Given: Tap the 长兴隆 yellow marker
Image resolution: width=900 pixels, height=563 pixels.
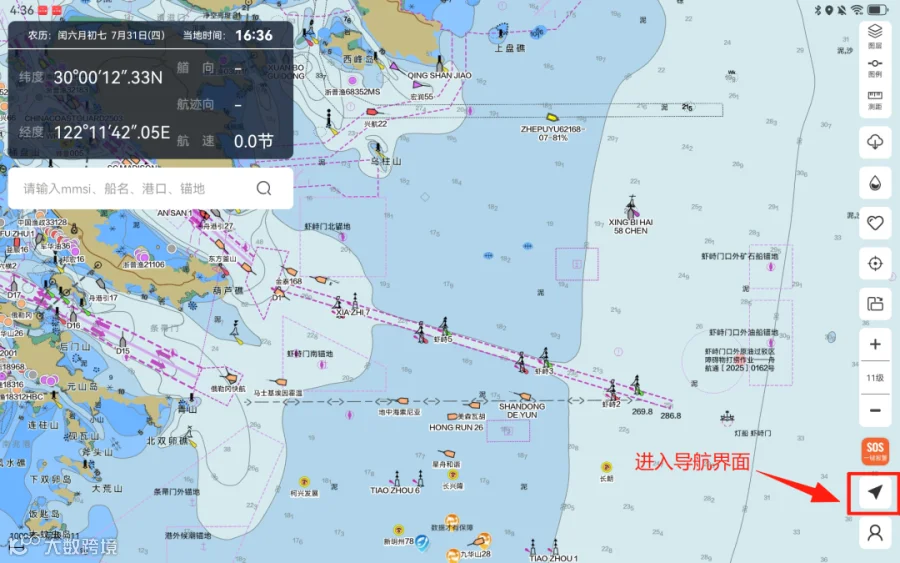Looking at the screenshot, I should pyautogui.click(x=453, y=475).
